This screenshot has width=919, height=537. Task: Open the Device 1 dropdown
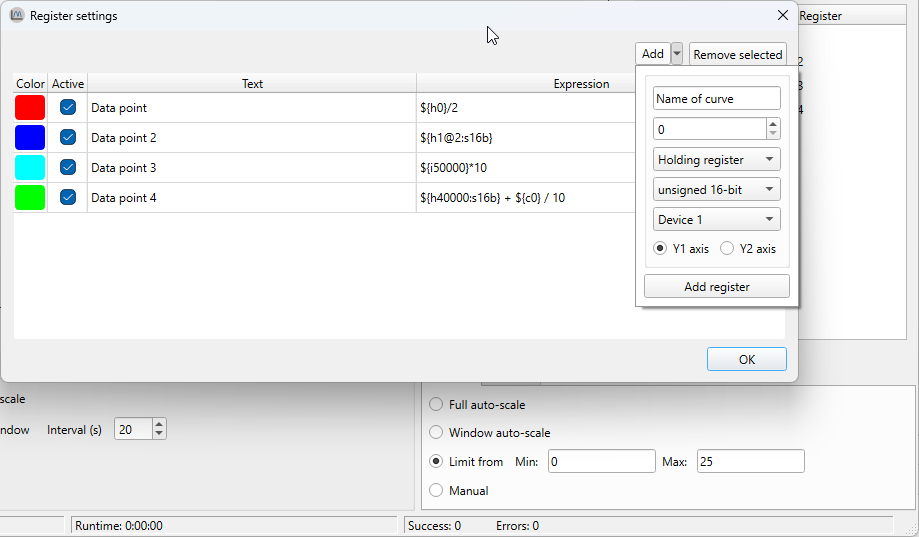(x=717, y=219)
